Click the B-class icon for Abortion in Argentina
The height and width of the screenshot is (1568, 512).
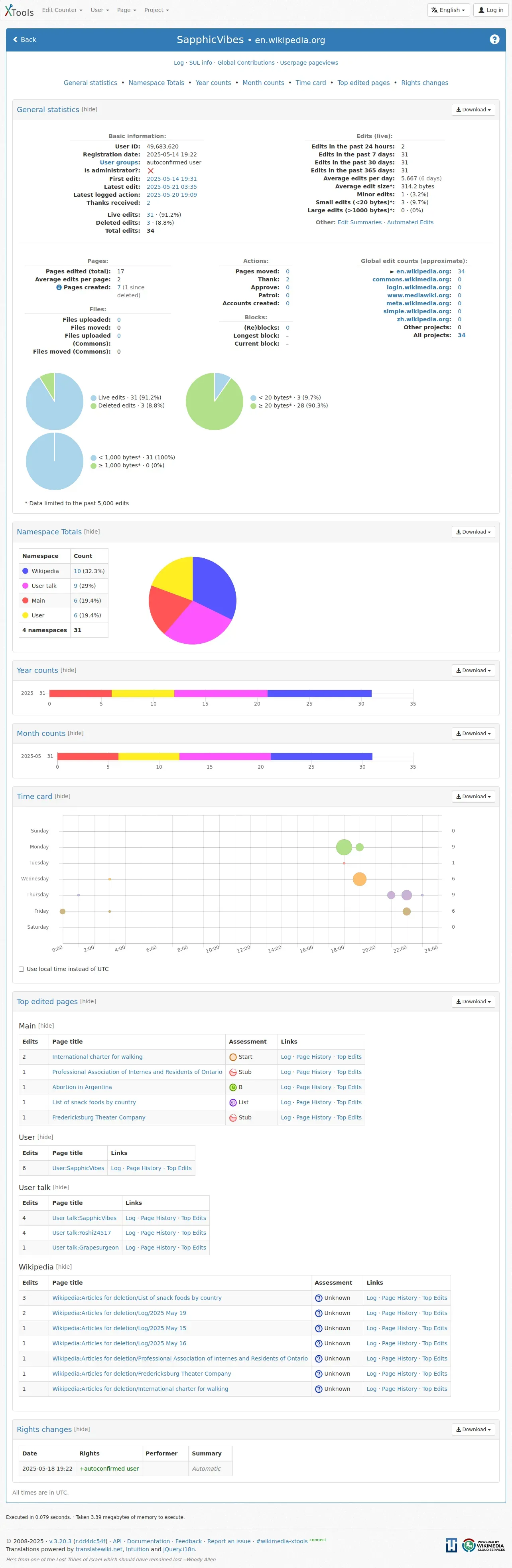(233, 1087)
